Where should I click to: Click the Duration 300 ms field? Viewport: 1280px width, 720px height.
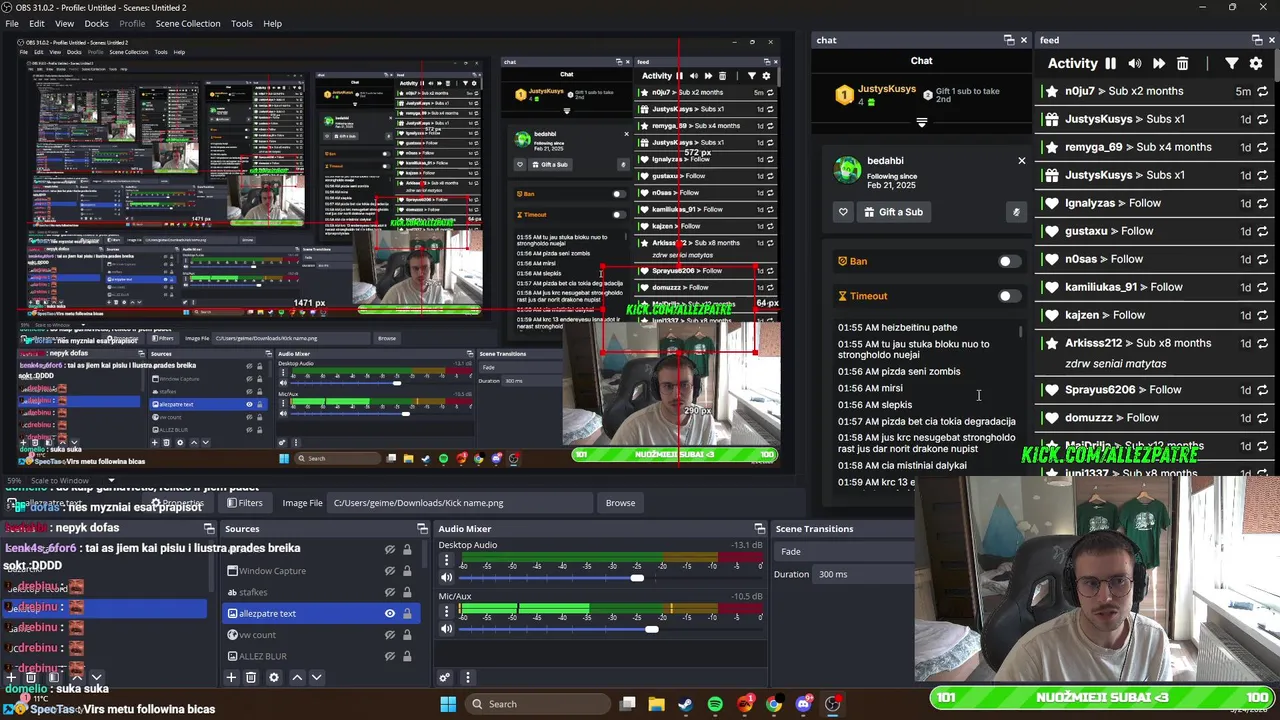point(864,575)
